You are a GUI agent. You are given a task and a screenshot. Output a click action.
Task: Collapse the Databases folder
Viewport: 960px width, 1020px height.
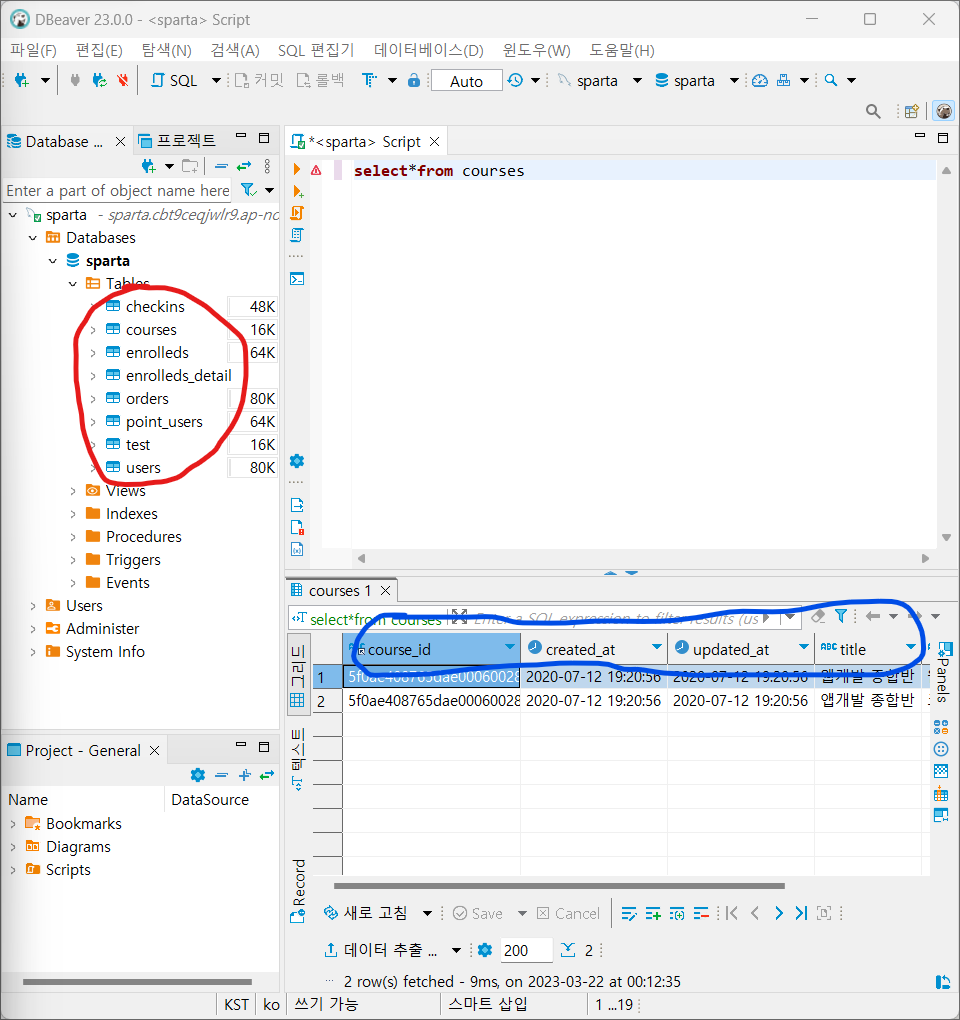(33, 238)
